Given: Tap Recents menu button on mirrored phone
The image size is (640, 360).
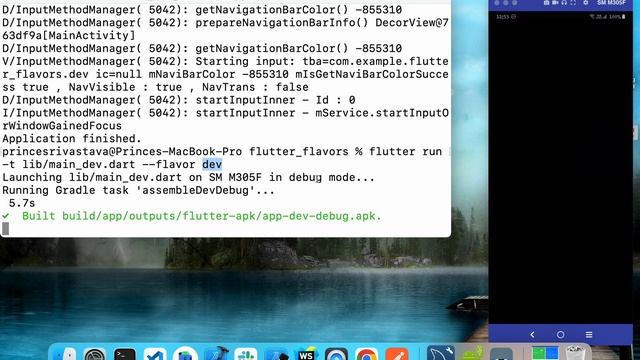Looking at the screenshot, I should tap(589, 335).
